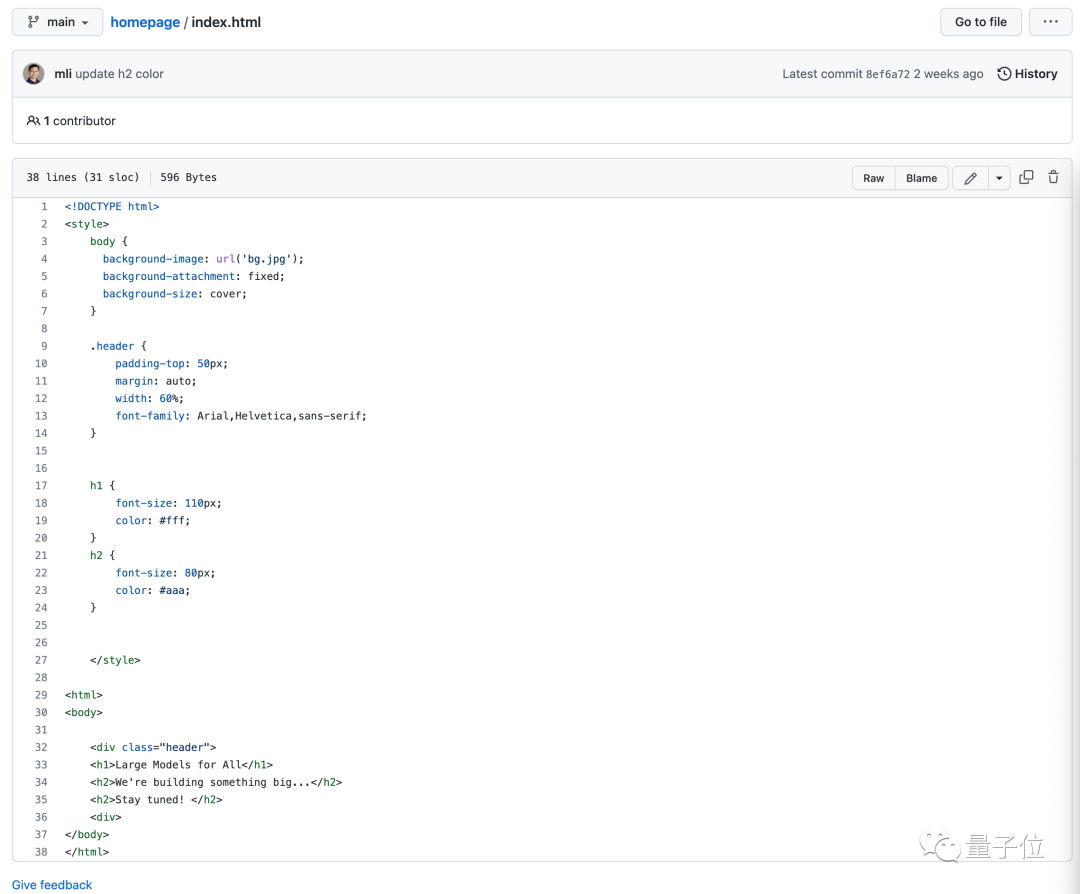Expand the edit options caret dropdown
The image size is (1080, 894).
click(x=999, y=178)
